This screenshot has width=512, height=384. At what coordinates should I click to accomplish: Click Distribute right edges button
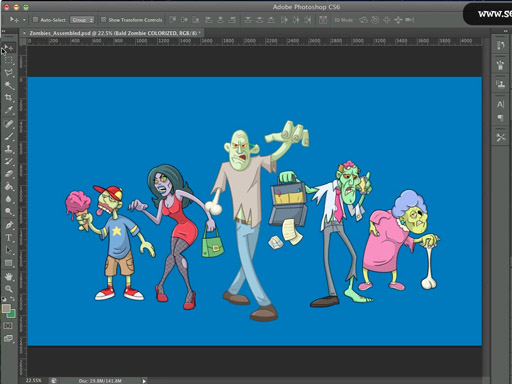tap(308, 20)
